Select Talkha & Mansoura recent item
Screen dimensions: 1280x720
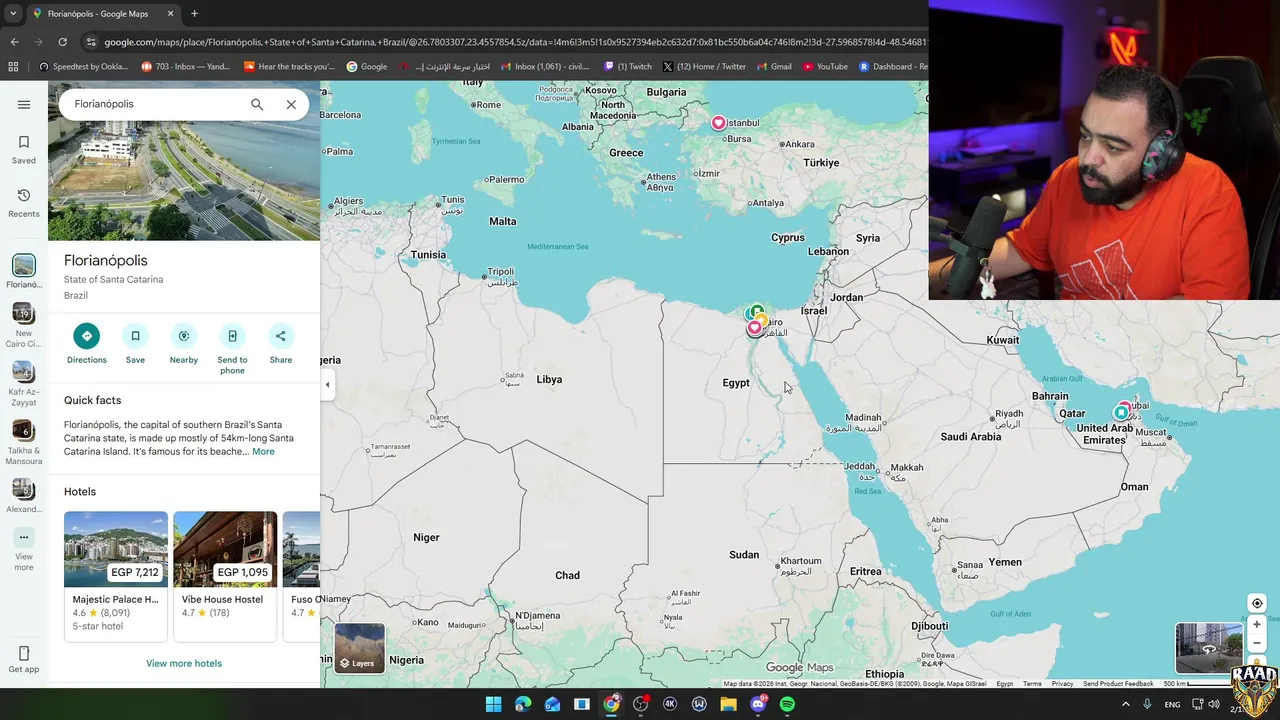(24, 443)
